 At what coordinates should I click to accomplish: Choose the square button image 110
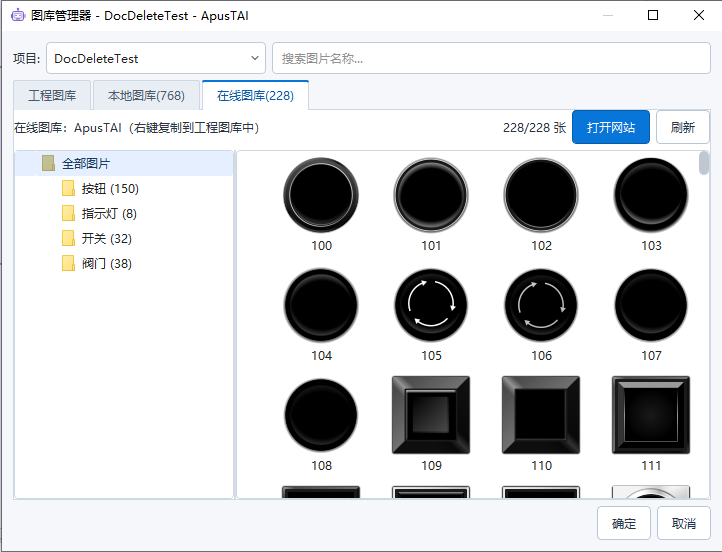541,415
